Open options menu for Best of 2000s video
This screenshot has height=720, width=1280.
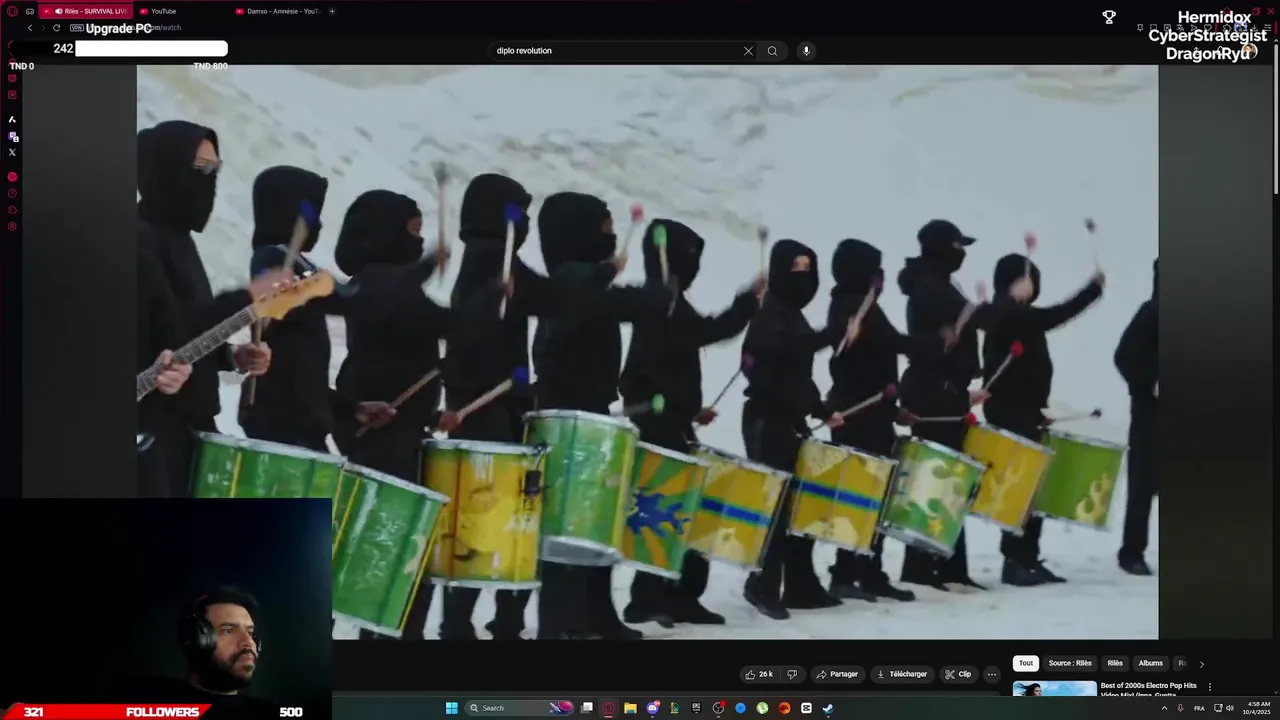pyautogui.click(x=1210, y=687)
